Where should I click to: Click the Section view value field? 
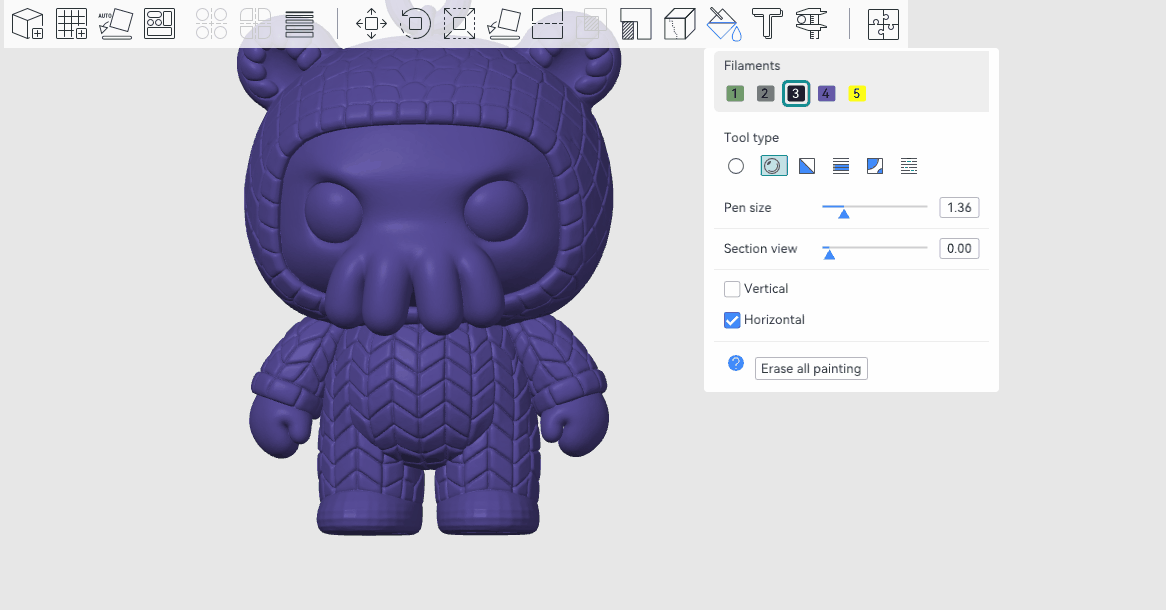coord(959,248)
